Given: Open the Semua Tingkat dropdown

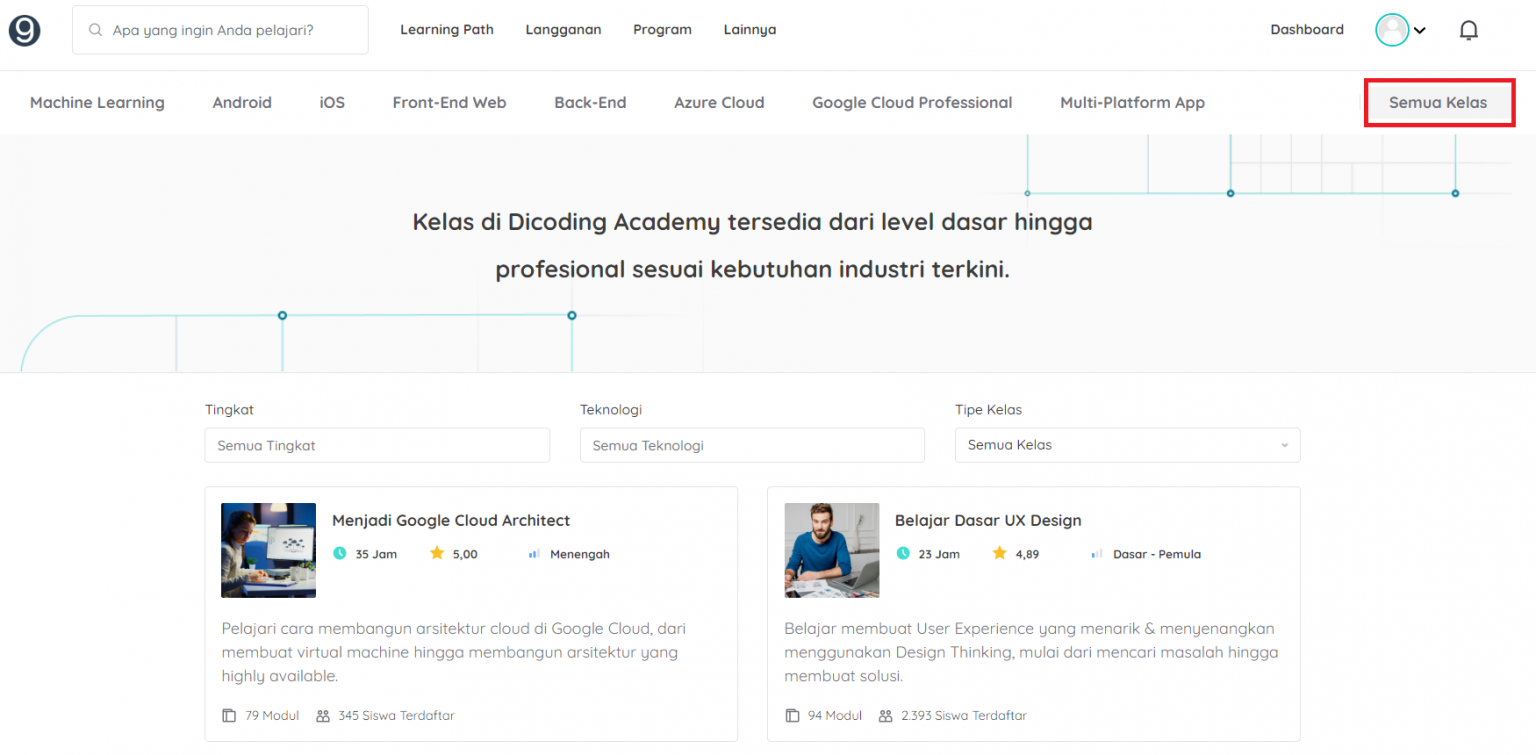Looking at the screenshot, I should [x=377, y=445].
